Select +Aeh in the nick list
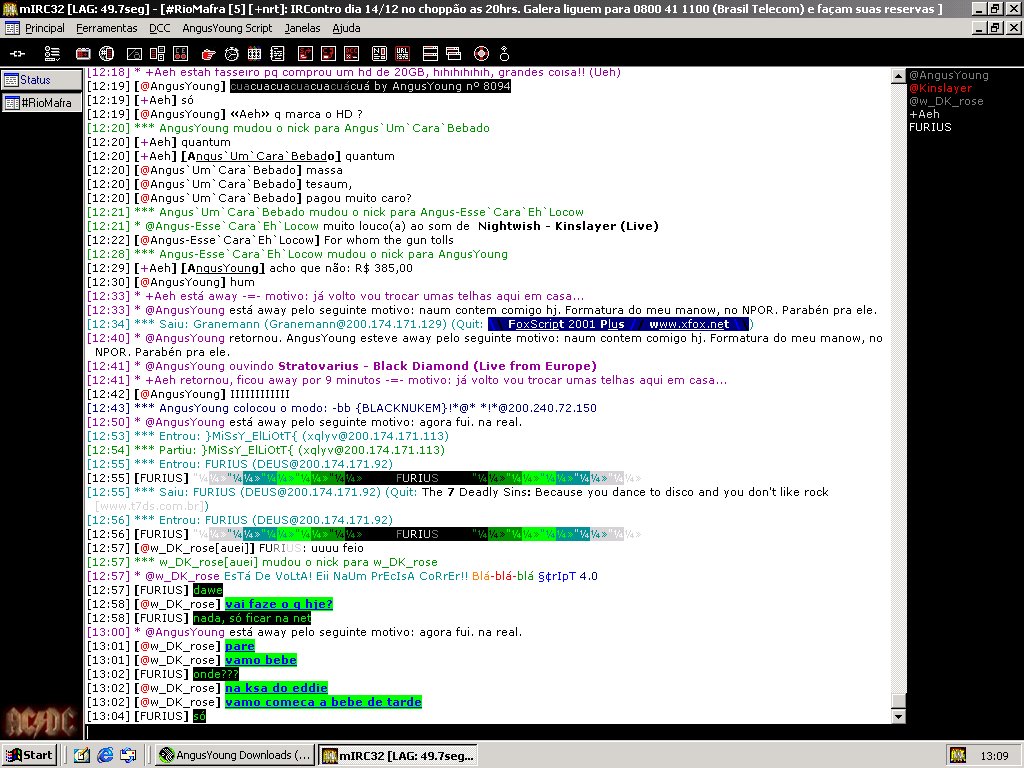The width and height of the screenshot is (1024, 768). point(924,114)
